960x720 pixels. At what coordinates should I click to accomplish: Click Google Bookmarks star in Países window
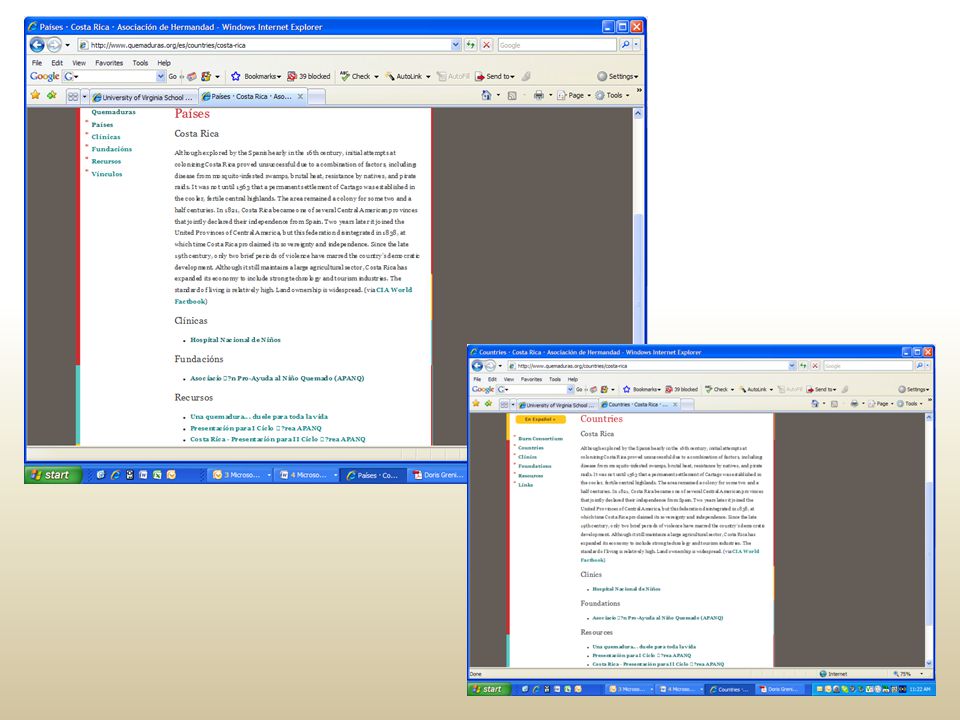click(236, 77)
